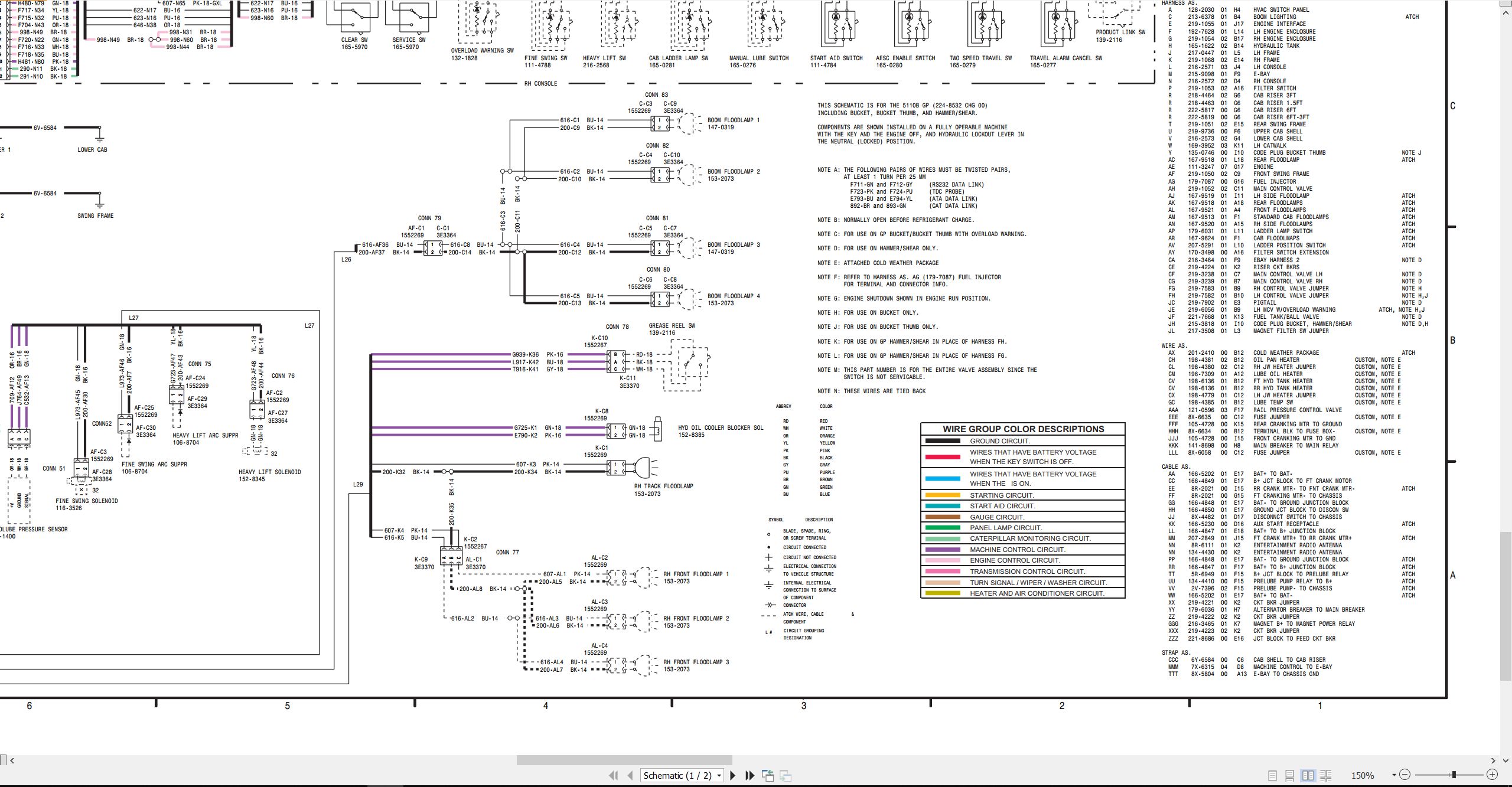
Task: Open the zoom level dropdown arrow
Action: (1394, 775)
